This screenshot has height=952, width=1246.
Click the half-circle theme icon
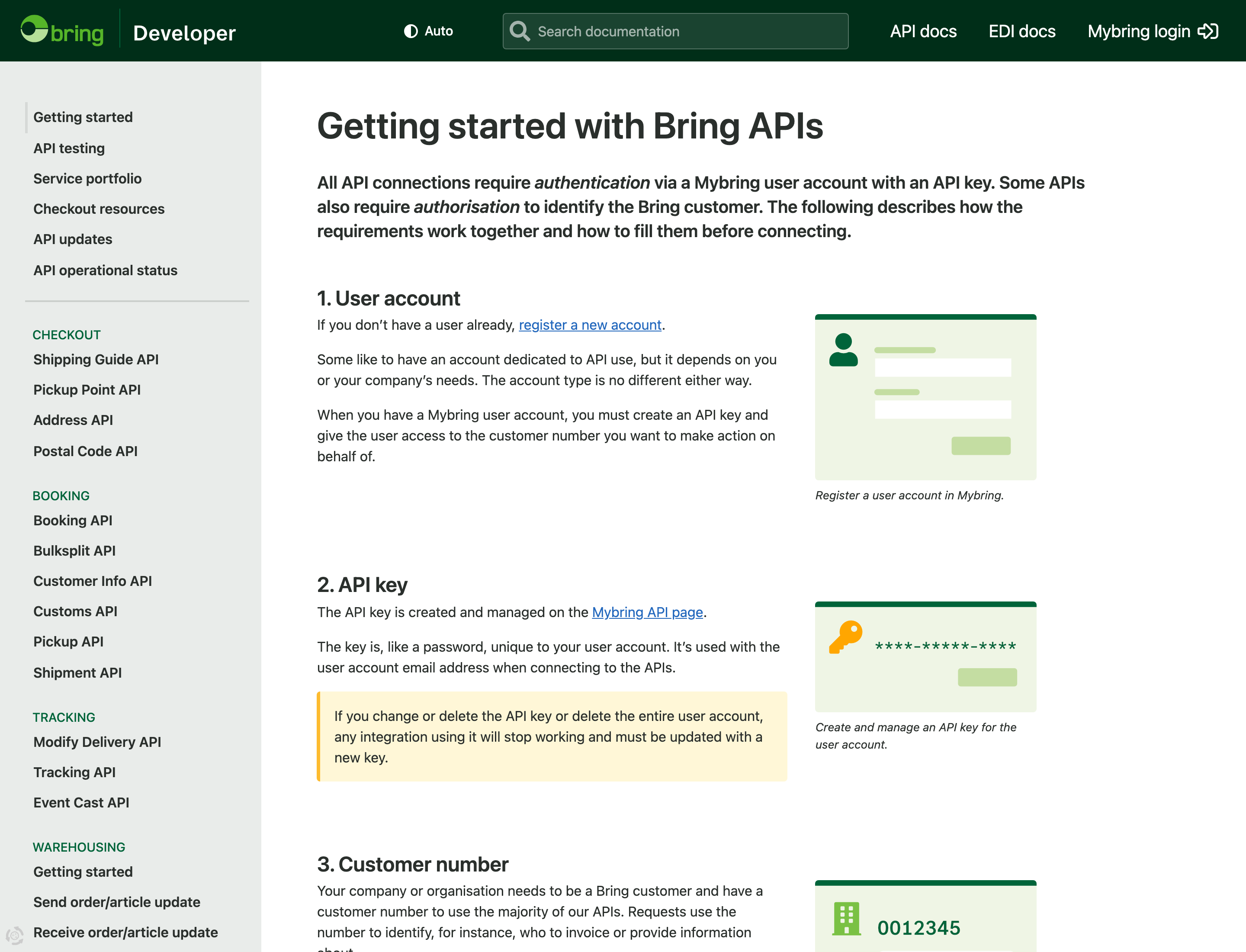point(411,31)
